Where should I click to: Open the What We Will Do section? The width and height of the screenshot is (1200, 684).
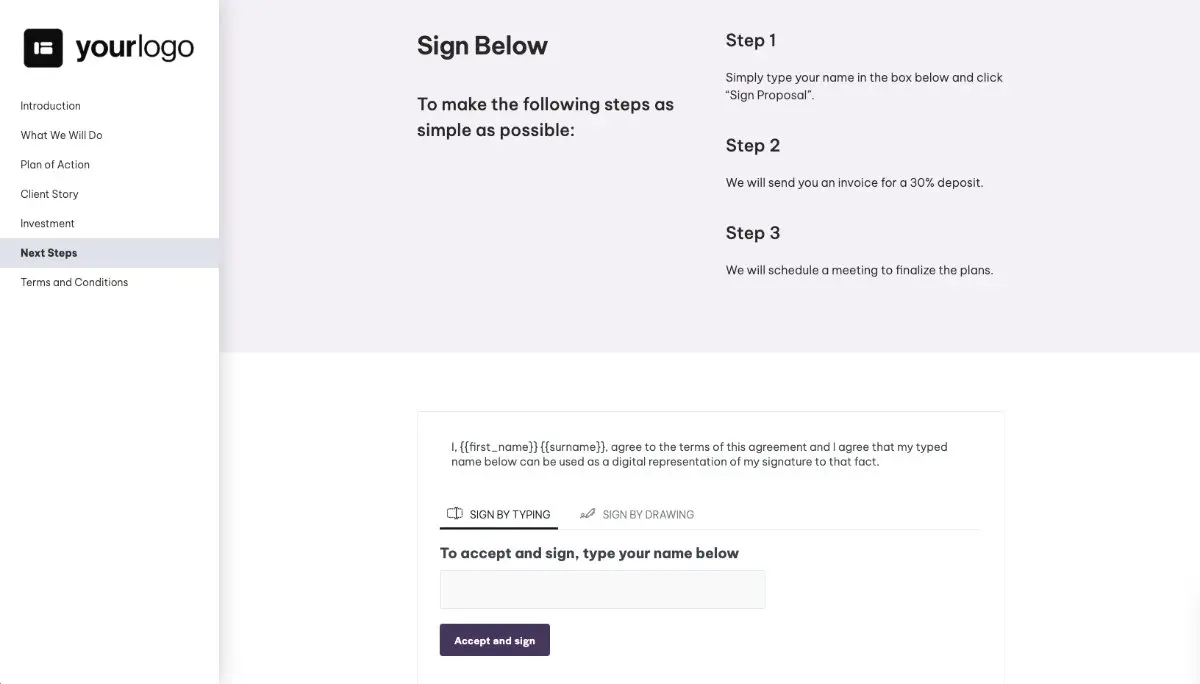point(60,135)
